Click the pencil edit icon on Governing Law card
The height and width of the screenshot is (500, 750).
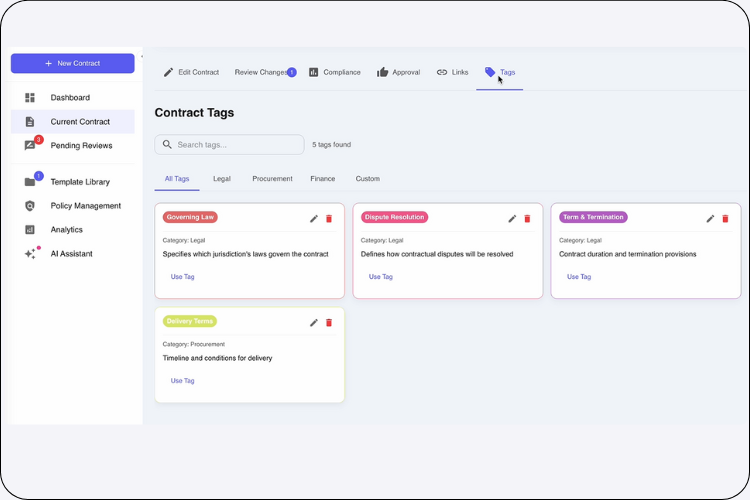coord(314,218)
